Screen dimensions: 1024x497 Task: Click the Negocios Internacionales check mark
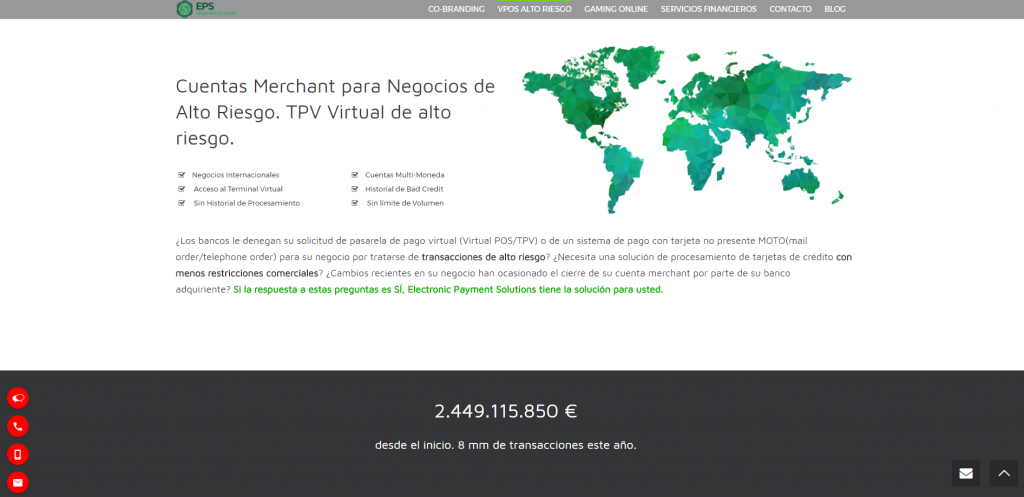coord(182,174)
